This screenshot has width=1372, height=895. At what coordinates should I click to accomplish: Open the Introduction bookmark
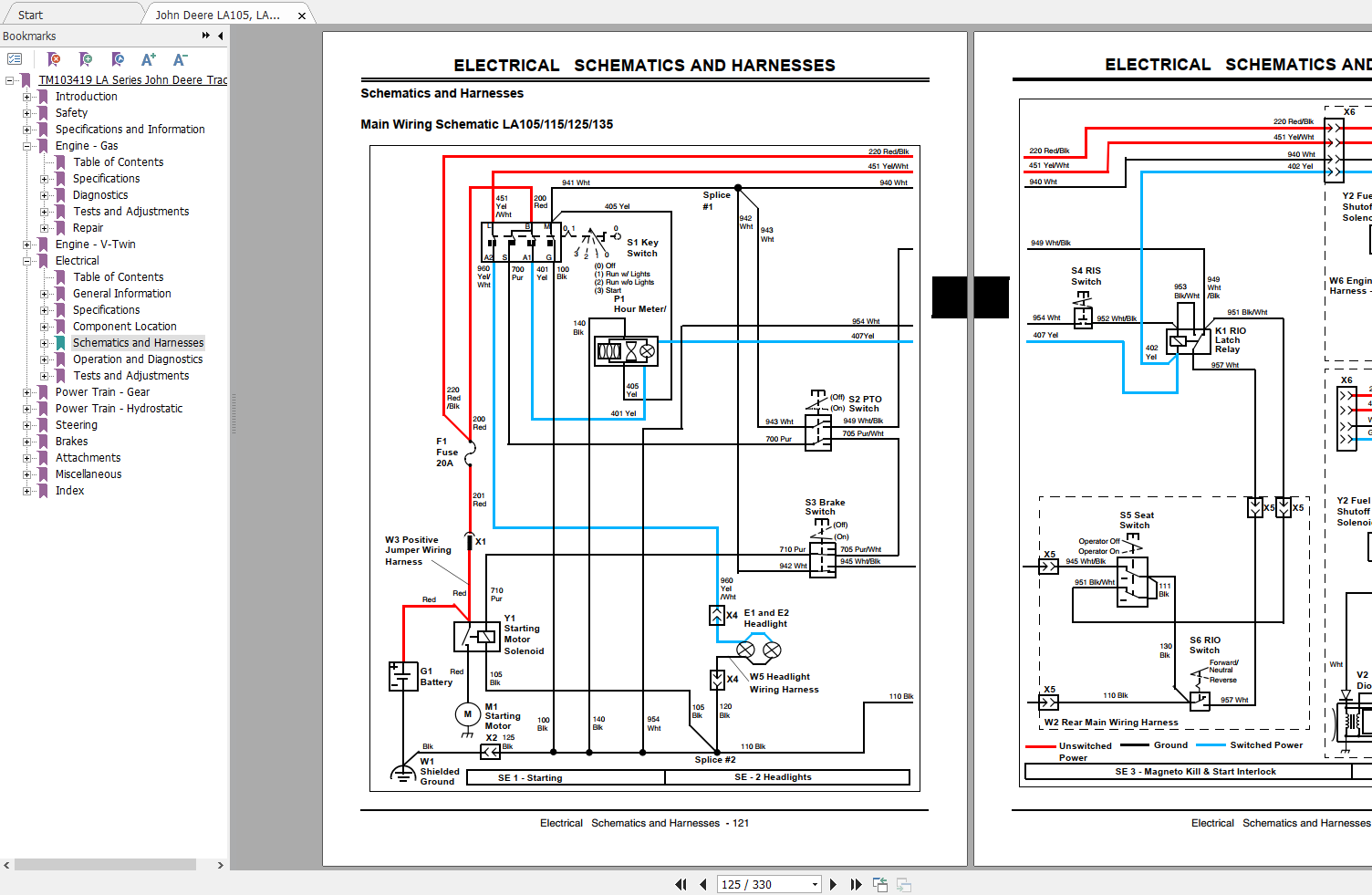[x=86, y=97]
